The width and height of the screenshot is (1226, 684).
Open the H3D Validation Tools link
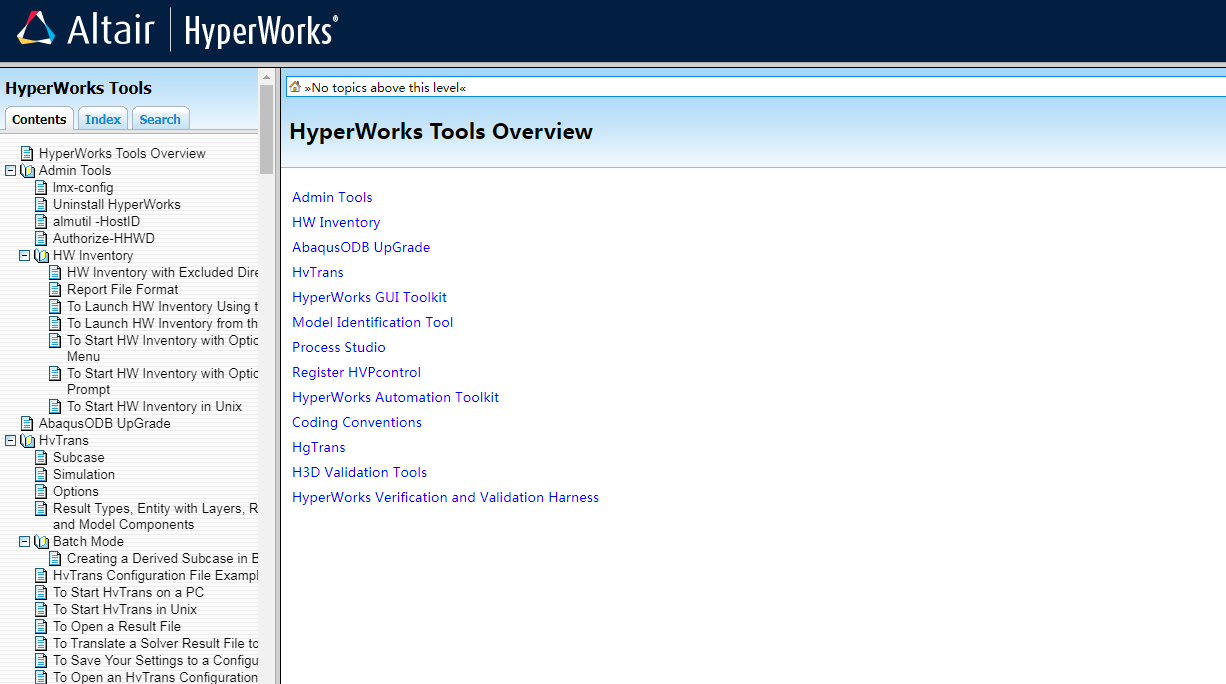pos(359,472)
